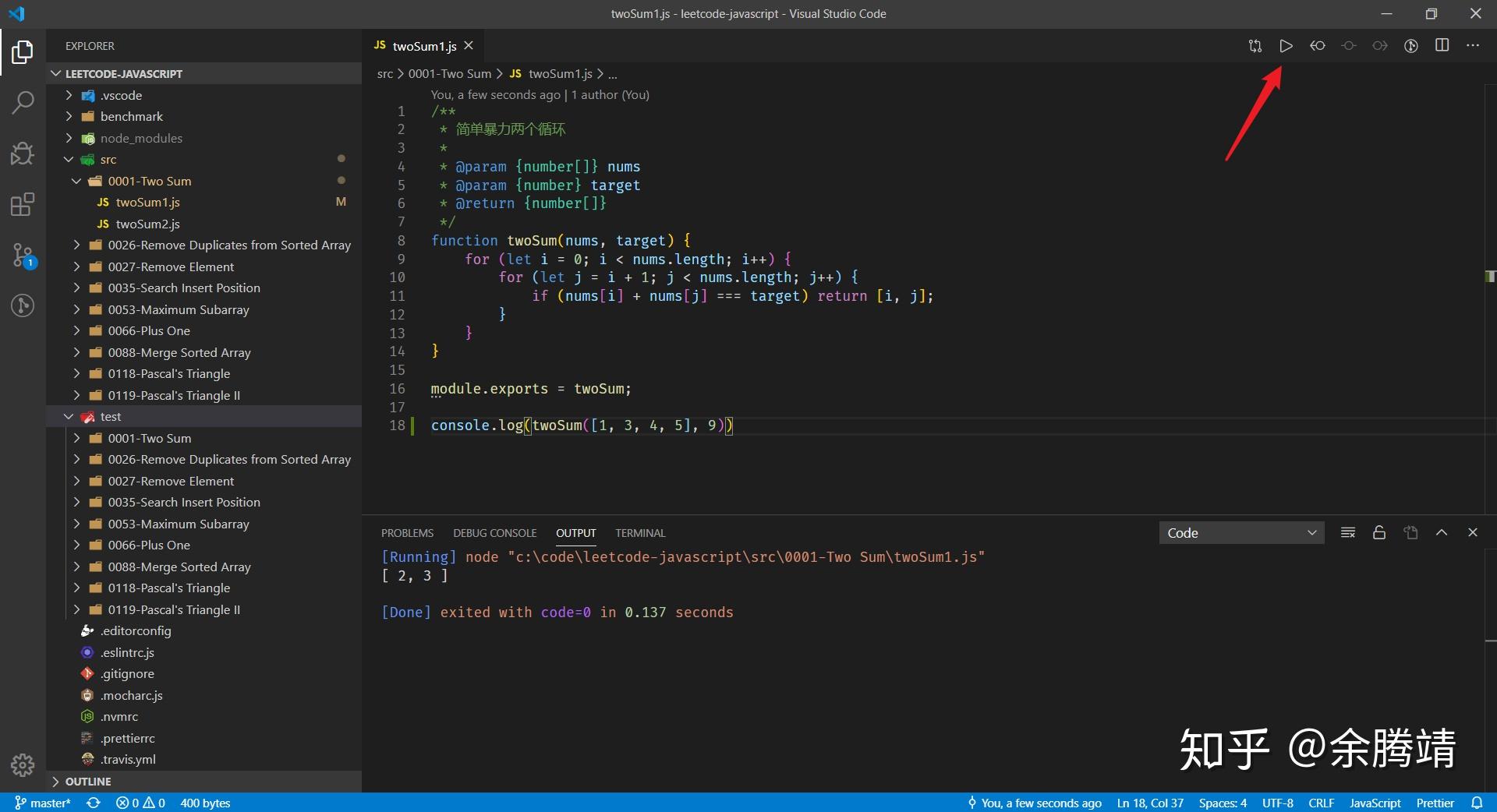Screen dimensions: 1497x812
Task: Expand the OUTLINE section
Action: click(88, 781)
